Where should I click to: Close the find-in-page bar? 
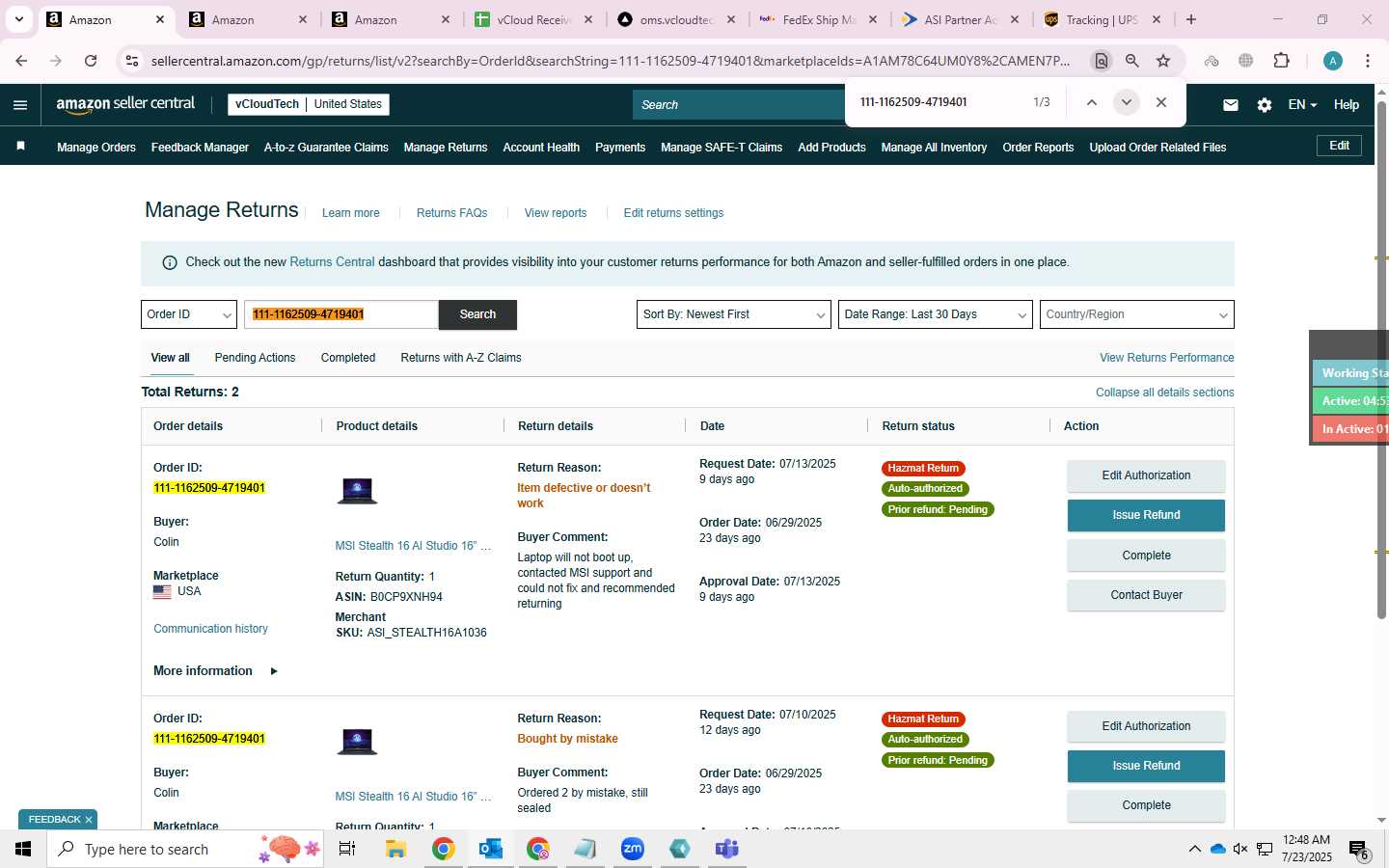[1161, 102]
